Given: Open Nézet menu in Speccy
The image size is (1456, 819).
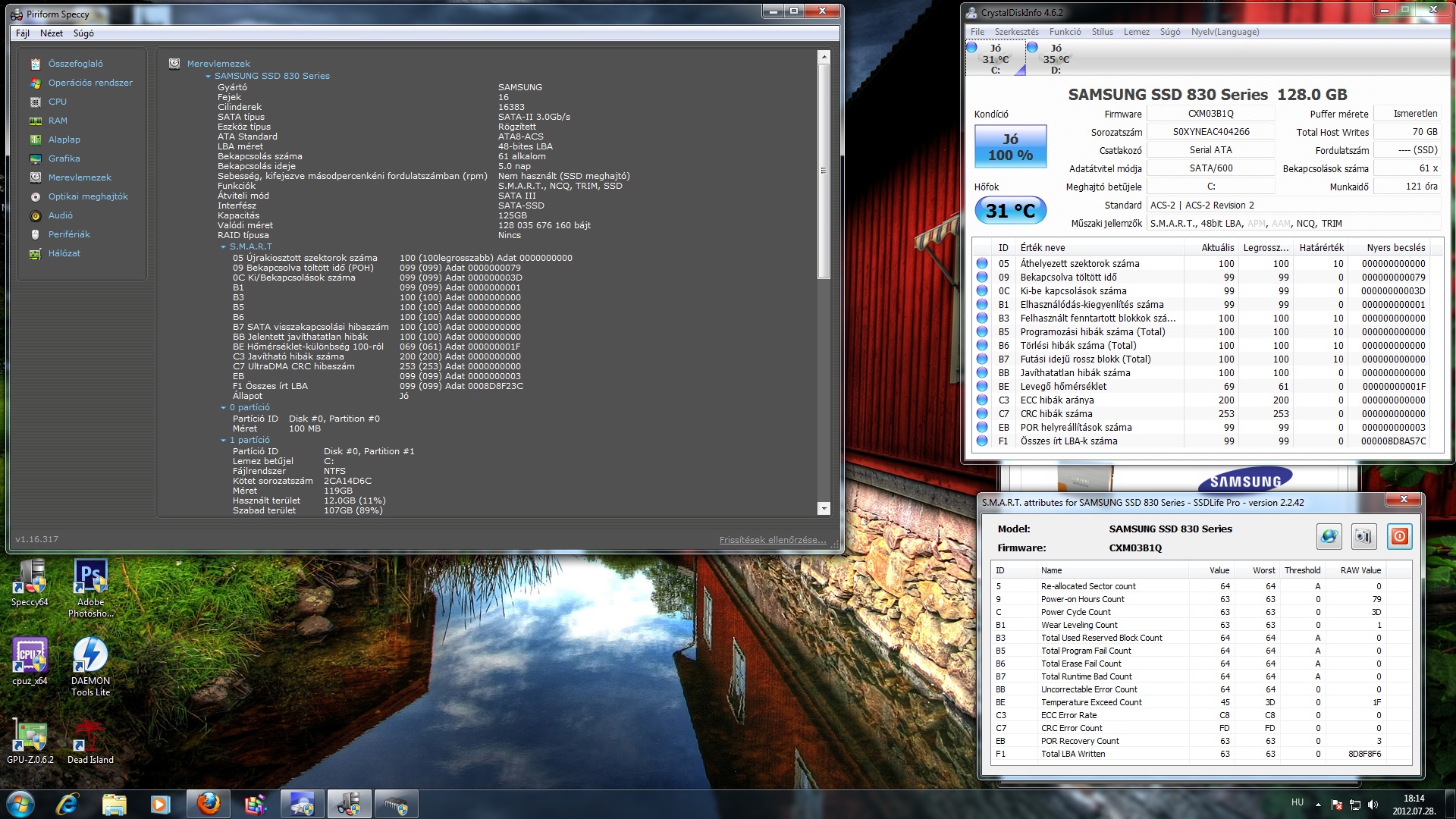Looking at the screenshot, I should (52, 33).
